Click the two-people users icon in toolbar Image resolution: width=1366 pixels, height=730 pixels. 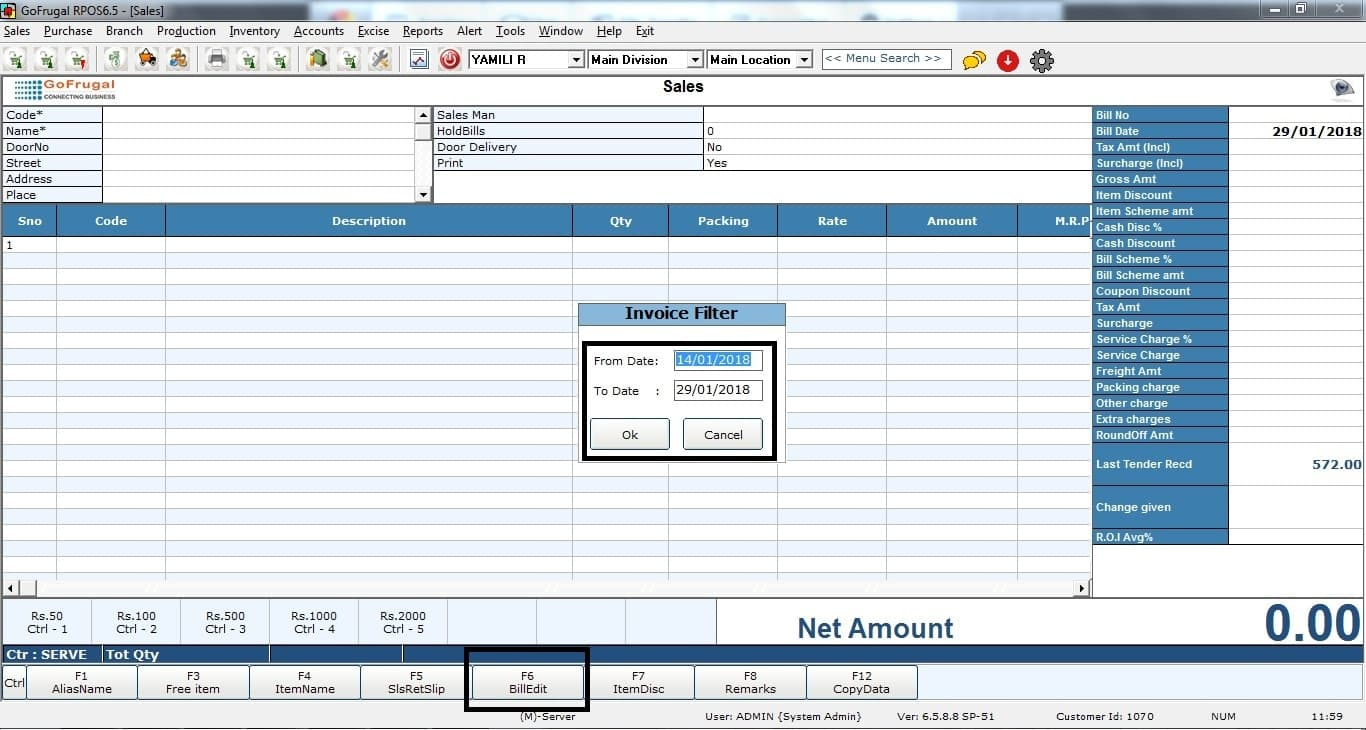tap(179, 60)
